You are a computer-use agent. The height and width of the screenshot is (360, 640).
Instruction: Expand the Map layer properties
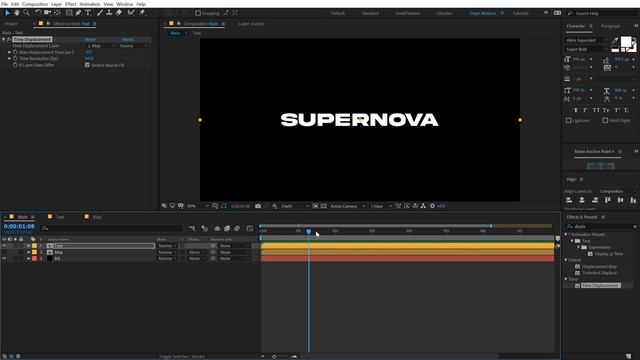coord(28,252)
